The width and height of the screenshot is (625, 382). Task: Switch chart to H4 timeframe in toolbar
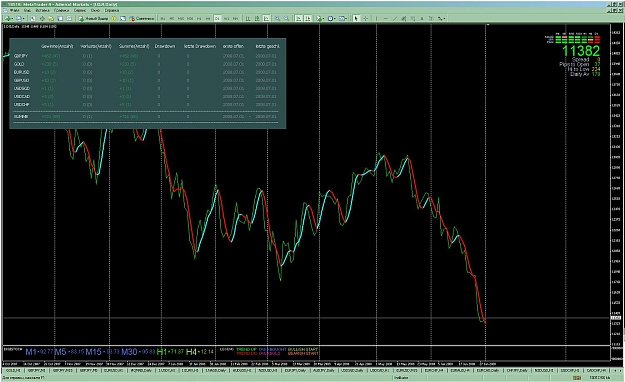click(208, 18)
